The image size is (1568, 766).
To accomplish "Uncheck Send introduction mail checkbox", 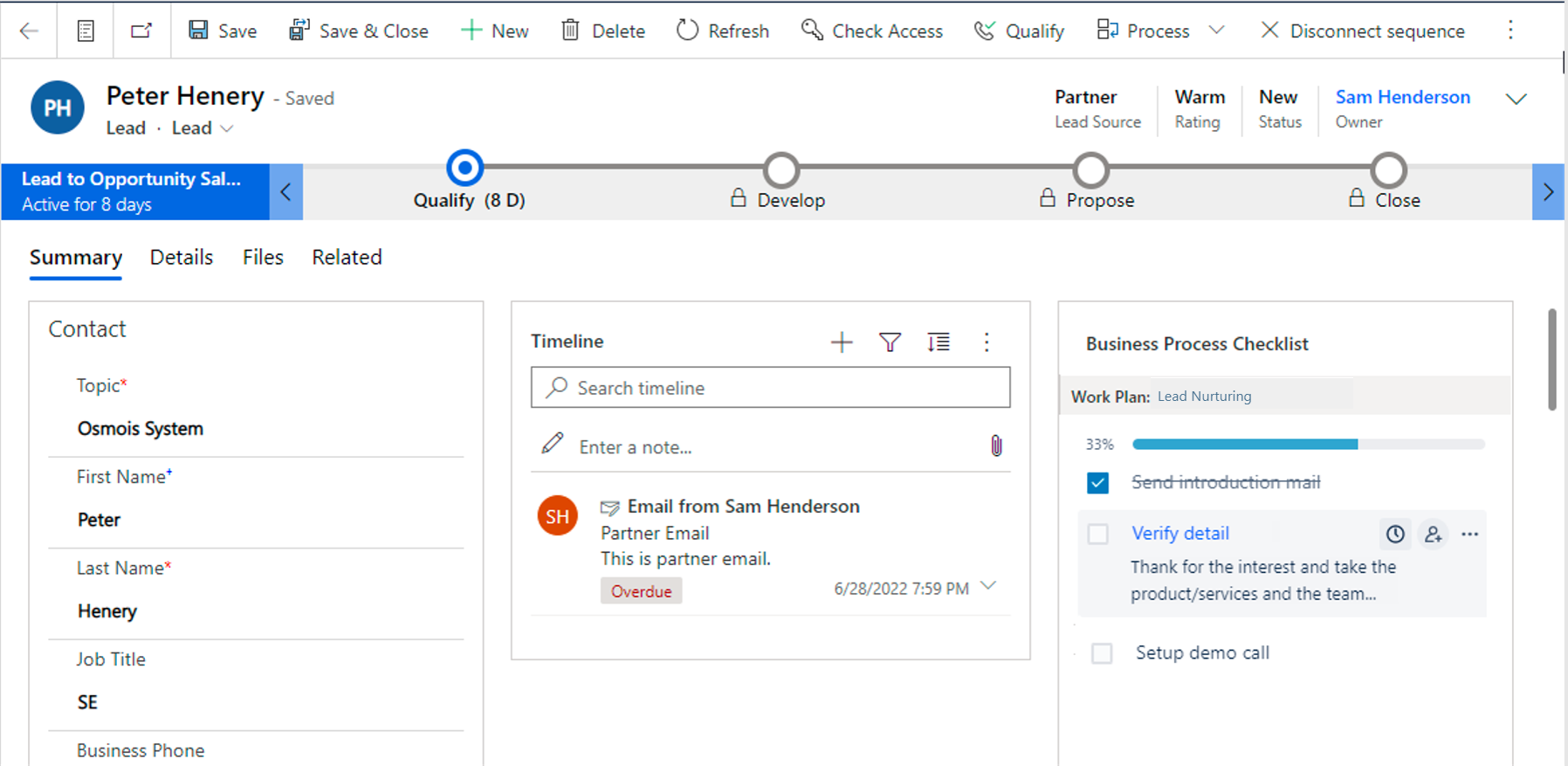I will click(x=1097, y=482).
